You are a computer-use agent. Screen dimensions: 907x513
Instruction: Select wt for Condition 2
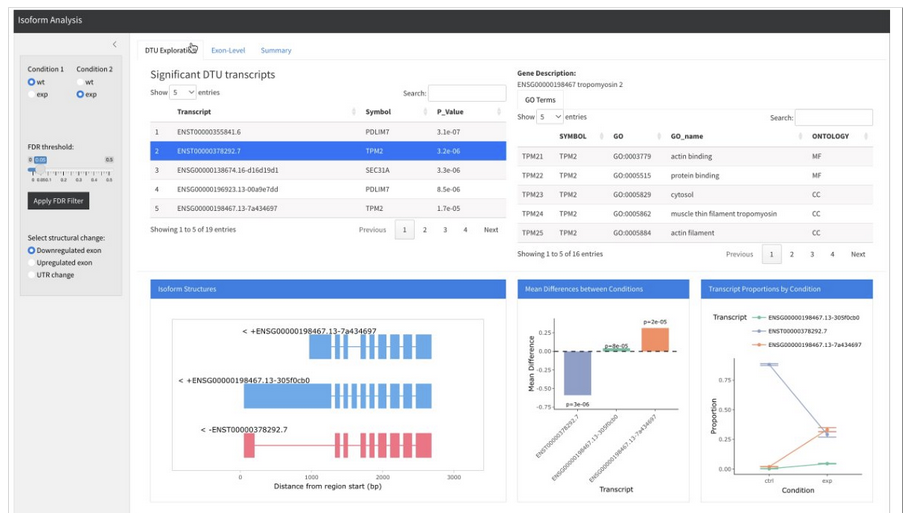tap(81, 82)
